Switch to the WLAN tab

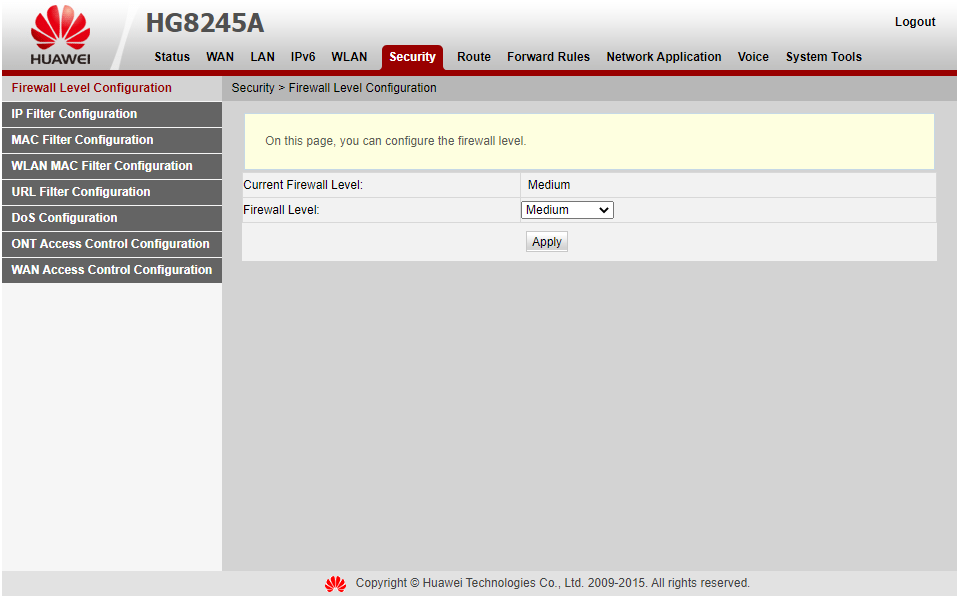click(349, 57)
